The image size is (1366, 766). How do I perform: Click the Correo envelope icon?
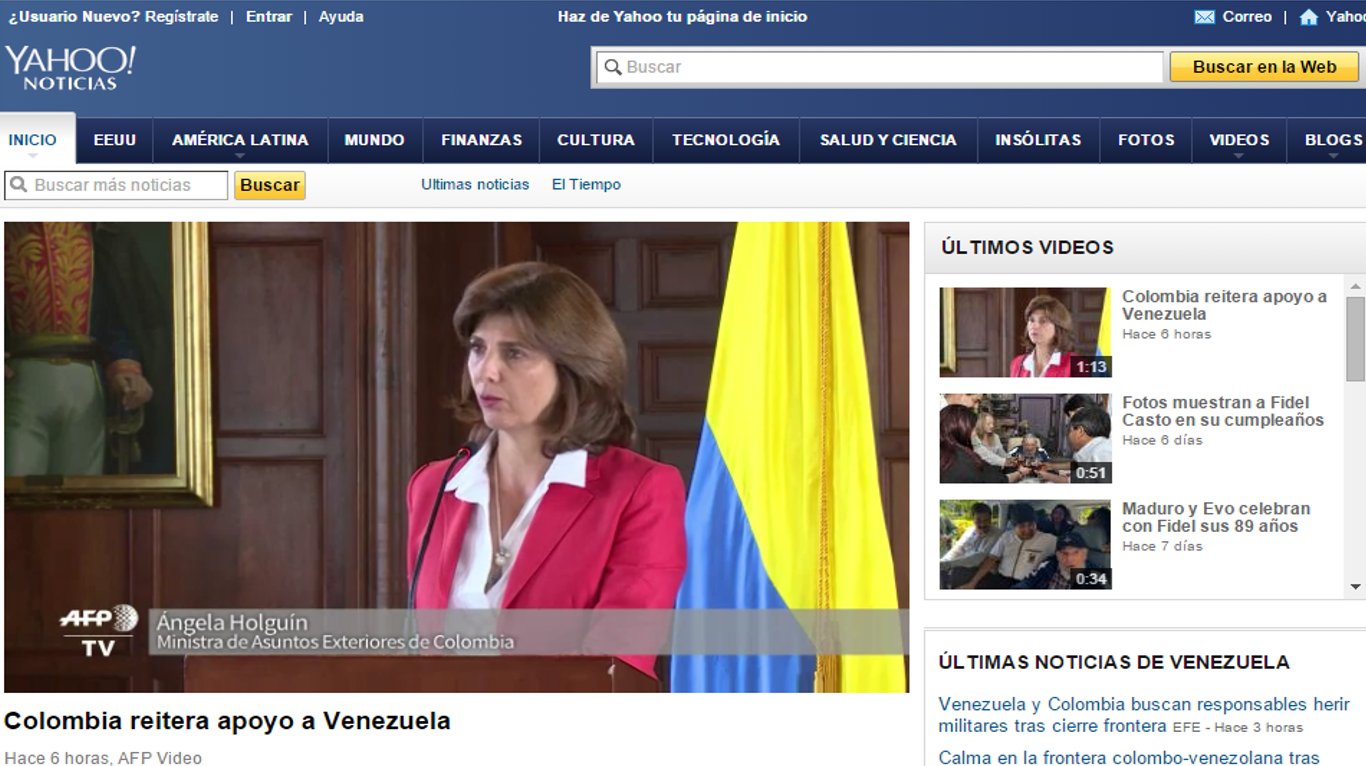1205,17
